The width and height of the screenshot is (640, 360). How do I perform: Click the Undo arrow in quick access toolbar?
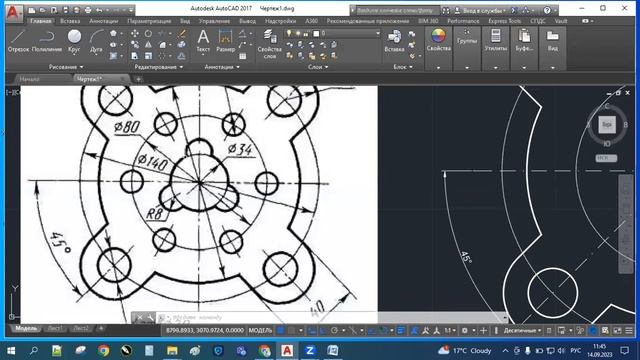(99, 10)
